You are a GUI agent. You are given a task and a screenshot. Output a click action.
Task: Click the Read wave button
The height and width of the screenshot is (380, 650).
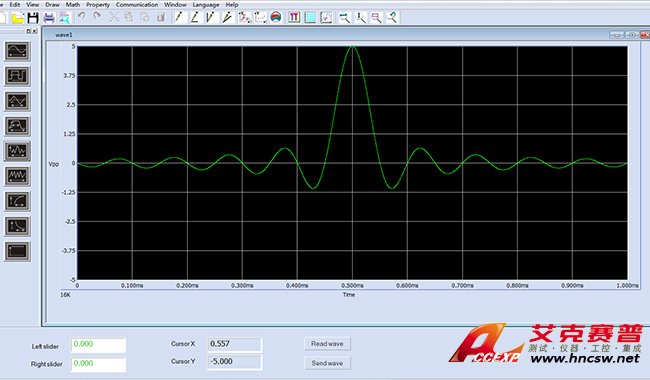[327, 344]
